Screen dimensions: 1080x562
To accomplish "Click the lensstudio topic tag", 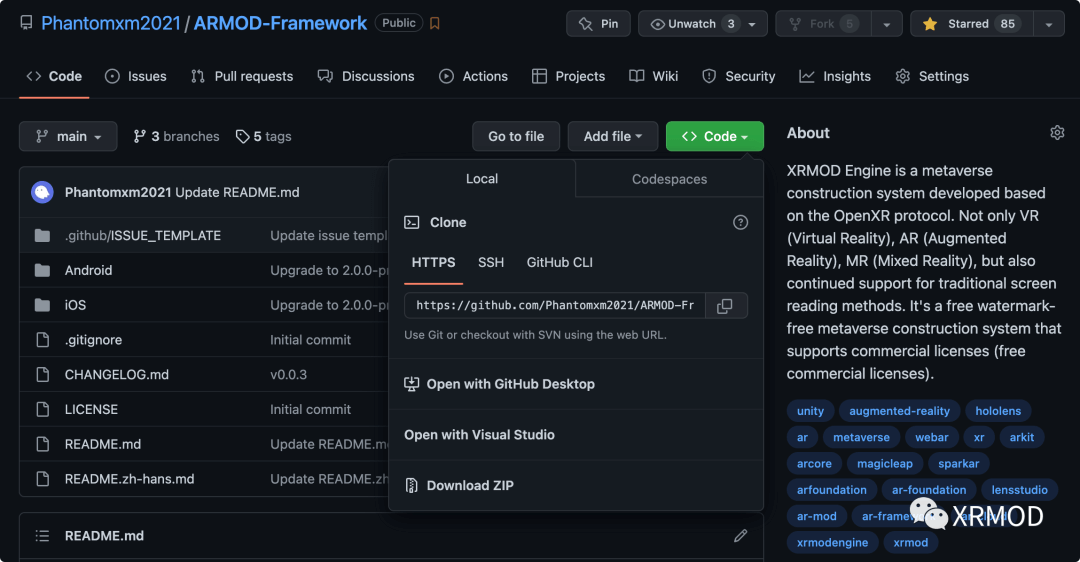I will [1019, 490].
